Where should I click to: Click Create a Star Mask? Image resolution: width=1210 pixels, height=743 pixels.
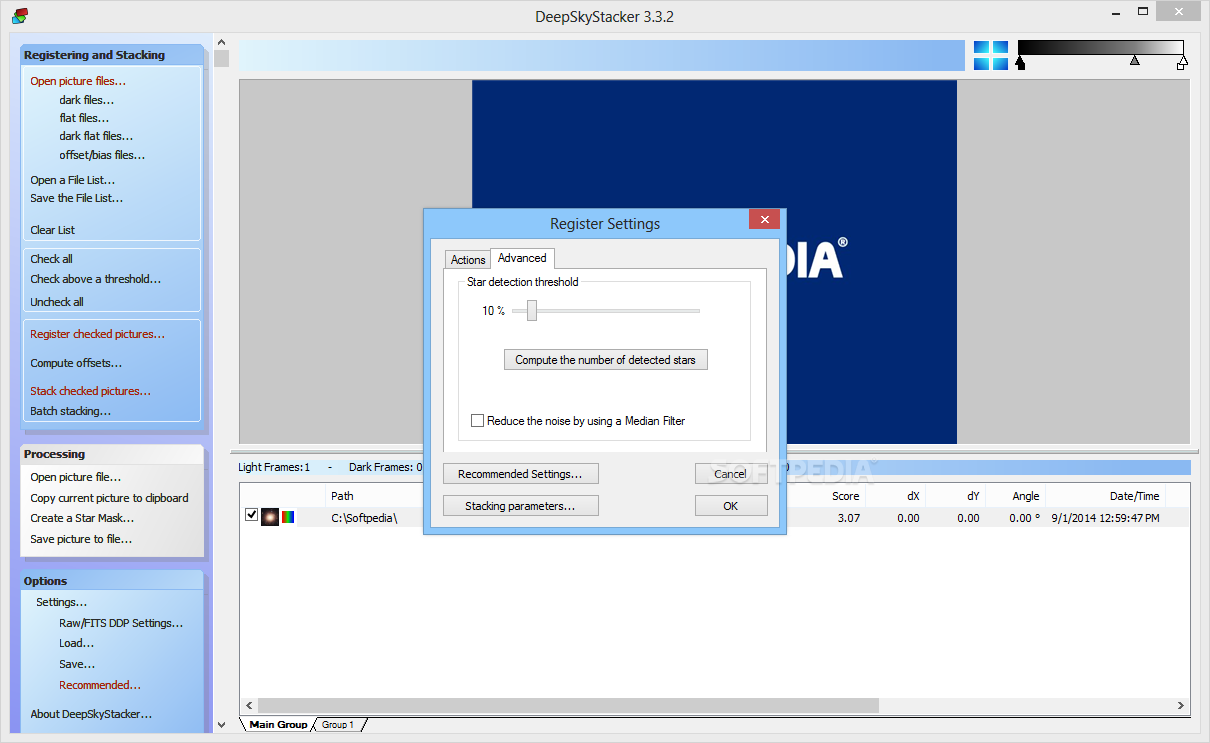[x=82, y=518]
